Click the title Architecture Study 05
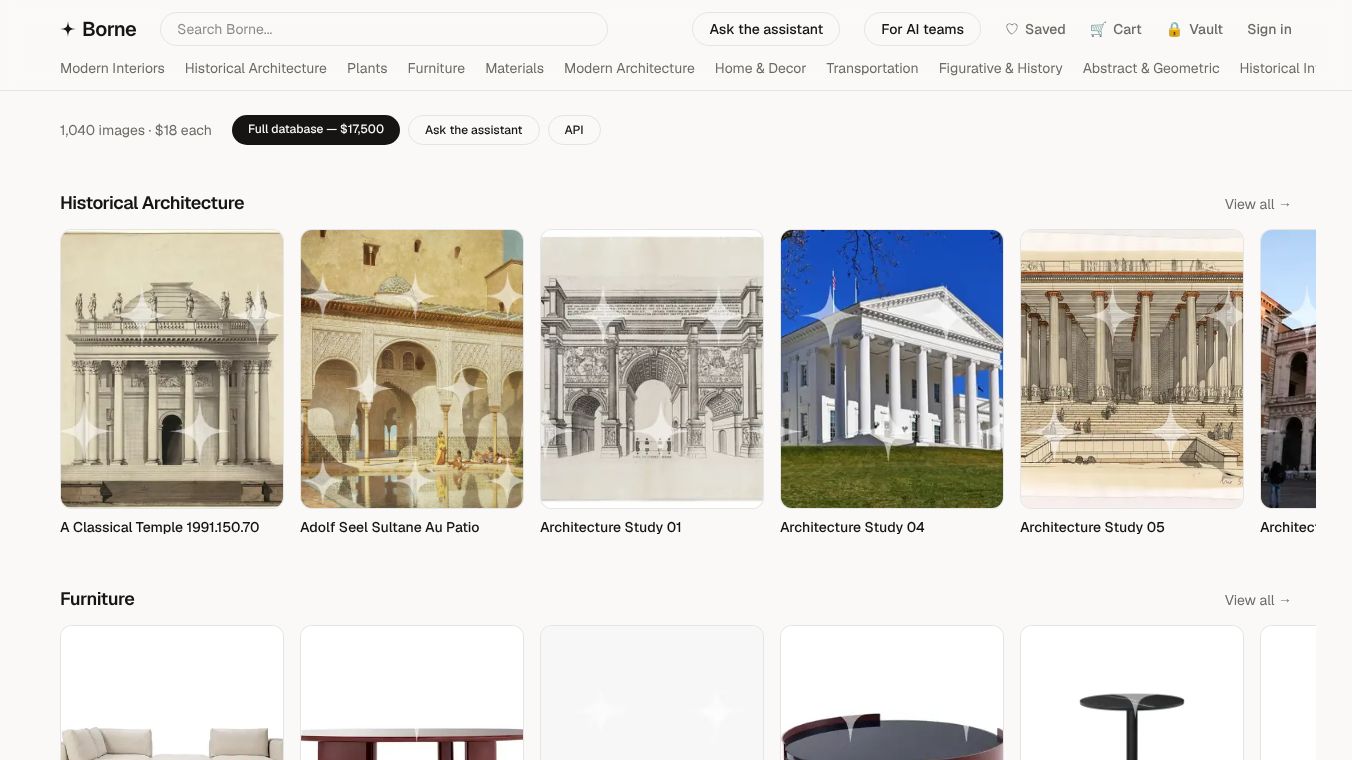Screen dimensions: 1352x760 click(1092, 527)
